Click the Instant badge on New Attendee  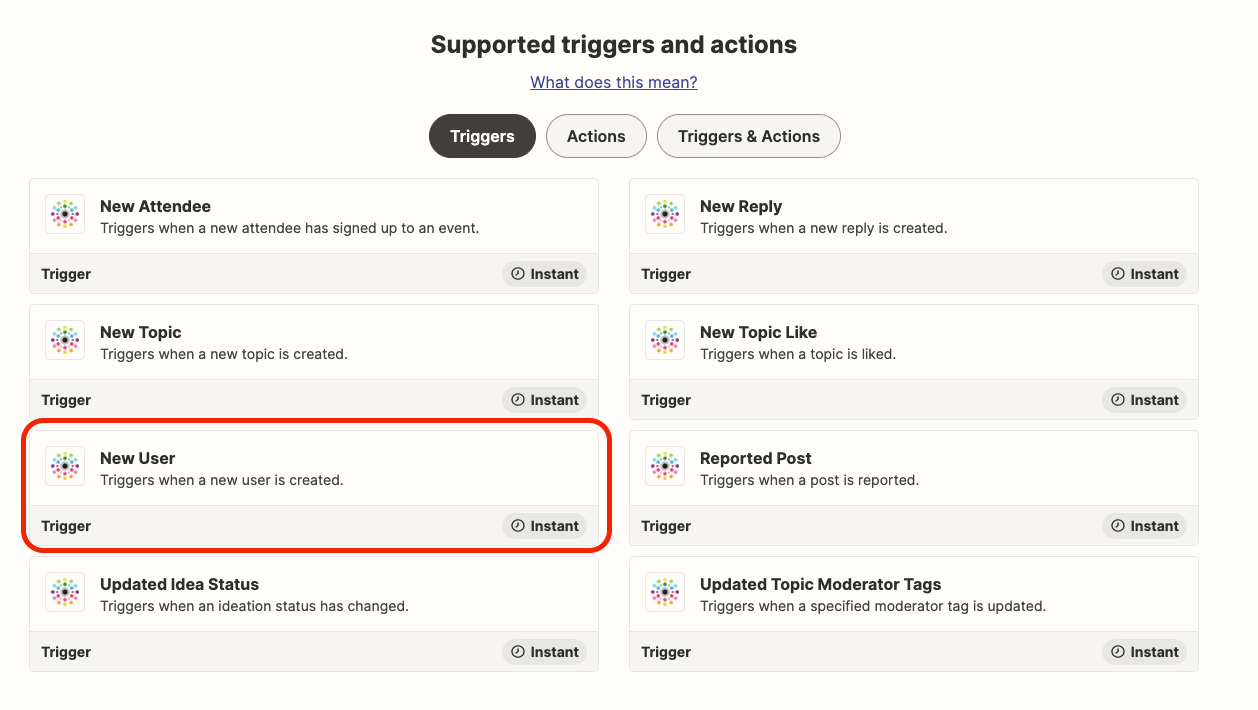coord(544,274)
